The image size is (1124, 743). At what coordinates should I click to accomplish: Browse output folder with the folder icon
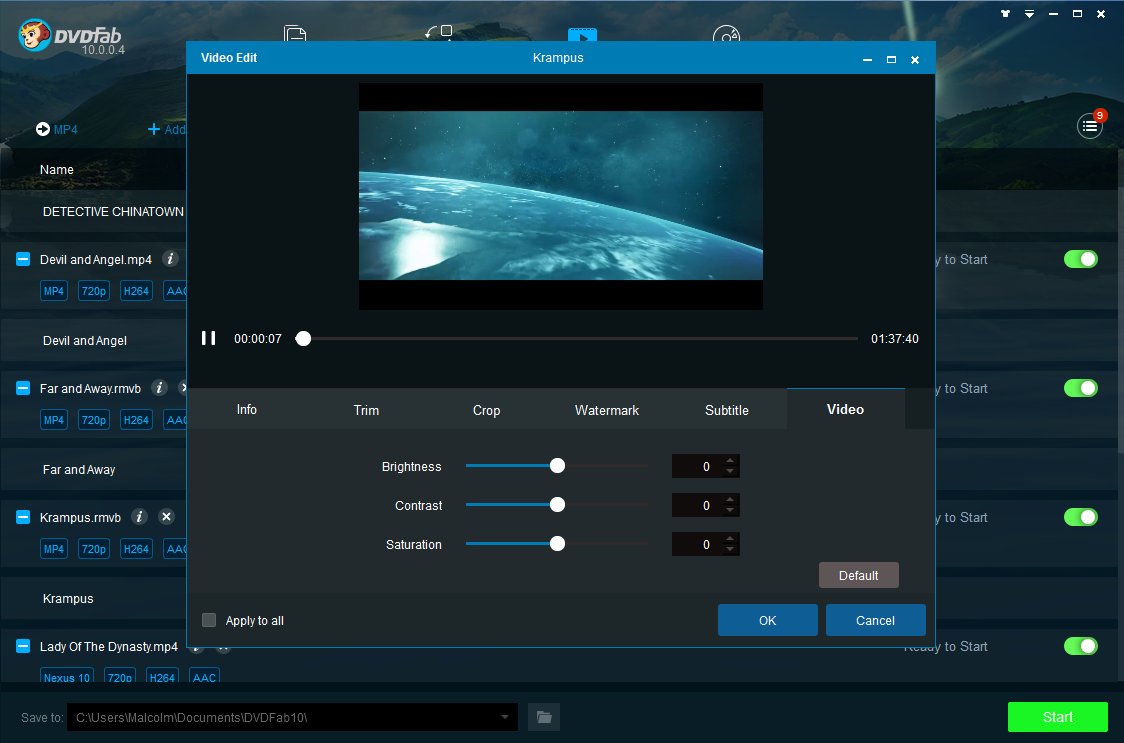pos(544,716)
